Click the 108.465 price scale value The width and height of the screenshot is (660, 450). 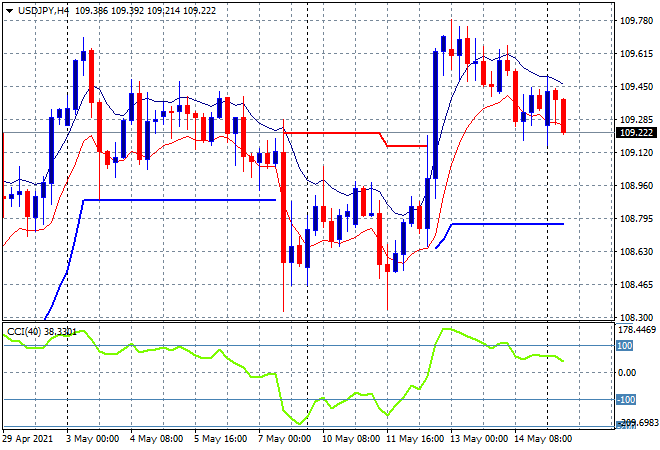click(637, 285)
